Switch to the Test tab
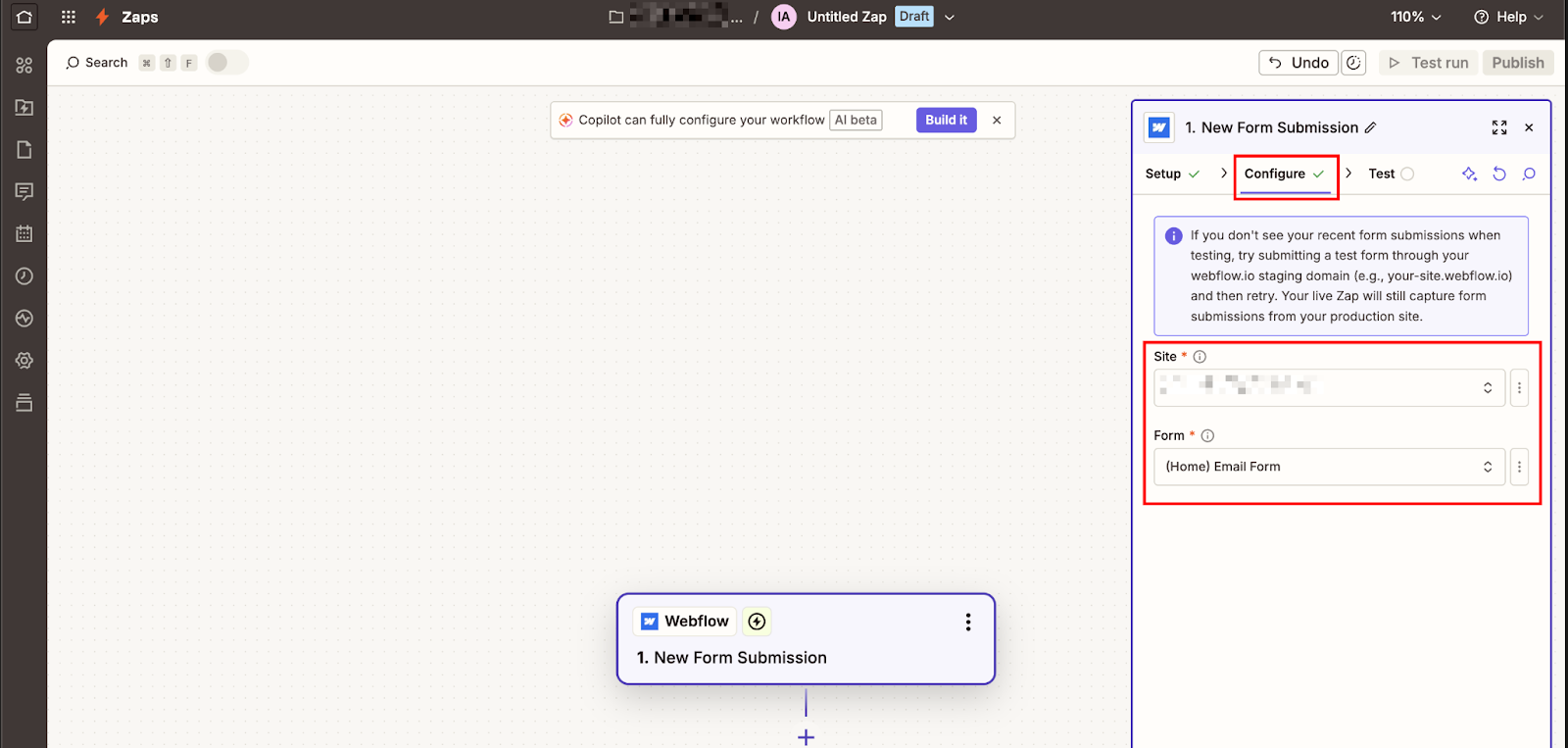This screenshot has width=1568, height=748. point(1391,174)
